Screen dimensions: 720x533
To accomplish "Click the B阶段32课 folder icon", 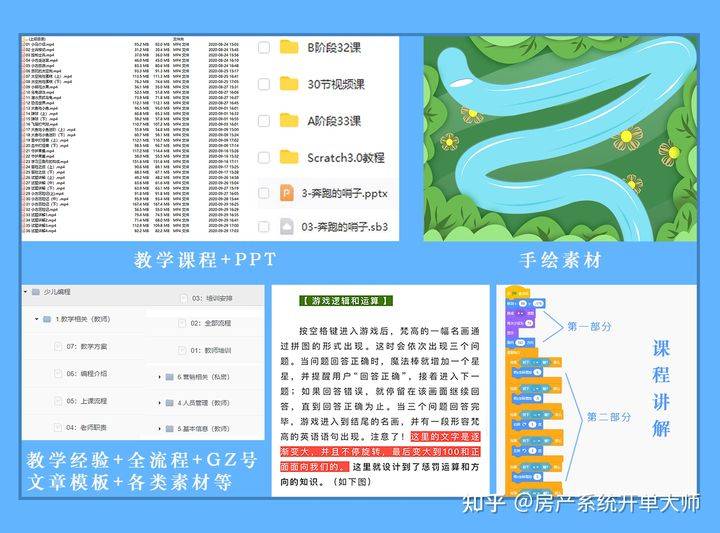I will coord(289,47).
